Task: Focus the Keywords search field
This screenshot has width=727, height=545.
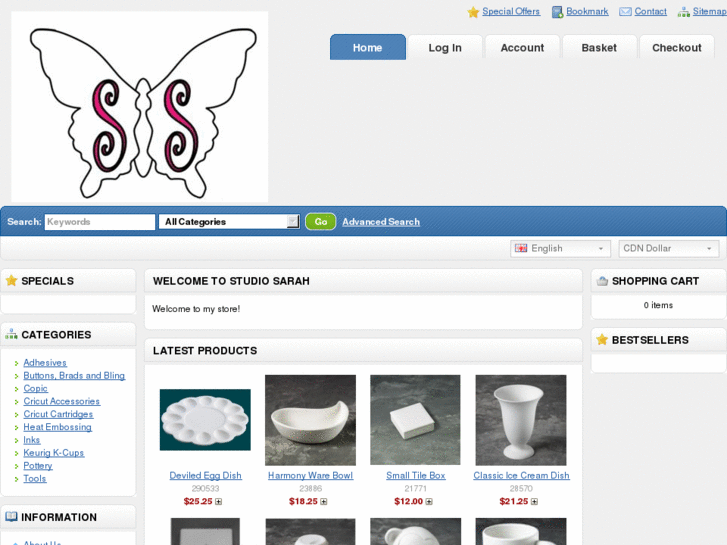Action: (x=100, y=222)
